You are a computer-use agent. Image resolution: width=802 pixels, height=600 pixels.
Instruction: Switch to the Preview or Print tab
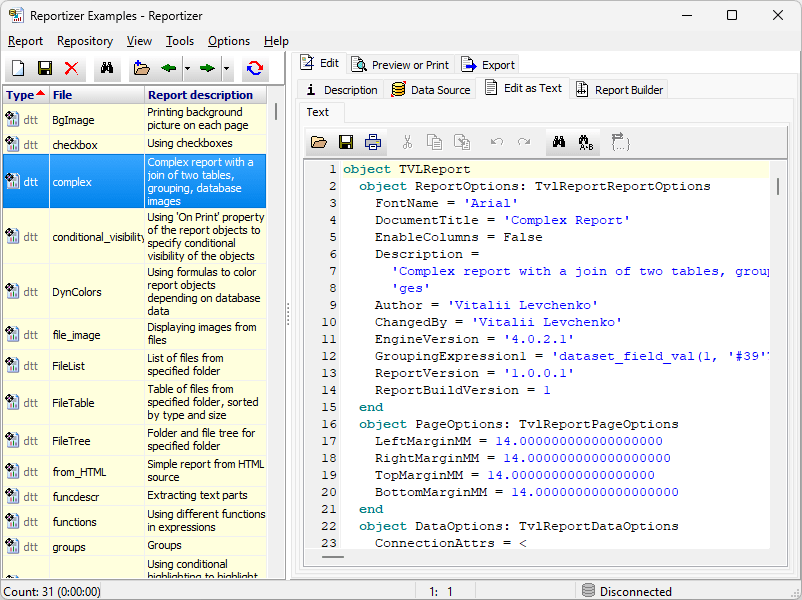click(401, 64)
